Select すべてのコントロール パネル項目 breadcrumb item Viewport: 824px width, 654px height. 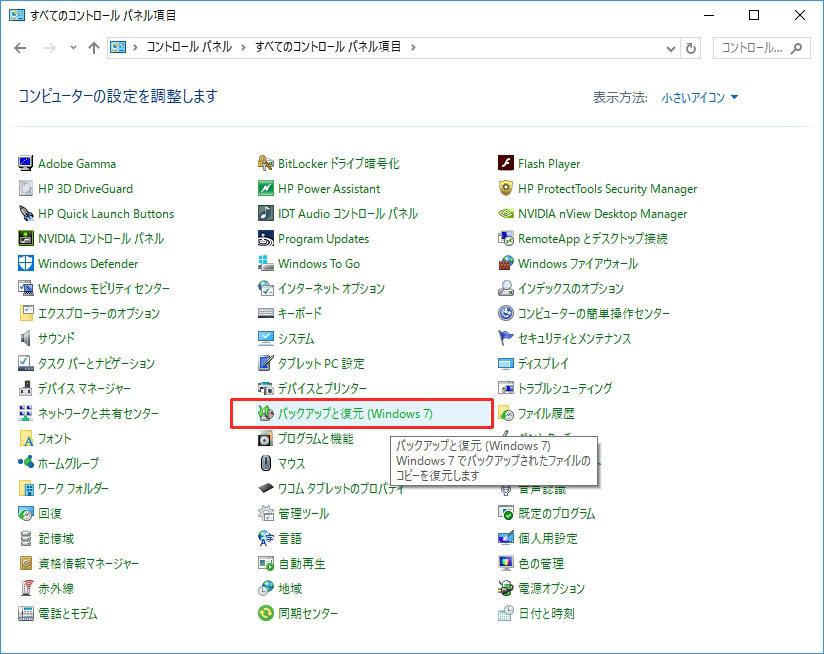coord(329,47)
